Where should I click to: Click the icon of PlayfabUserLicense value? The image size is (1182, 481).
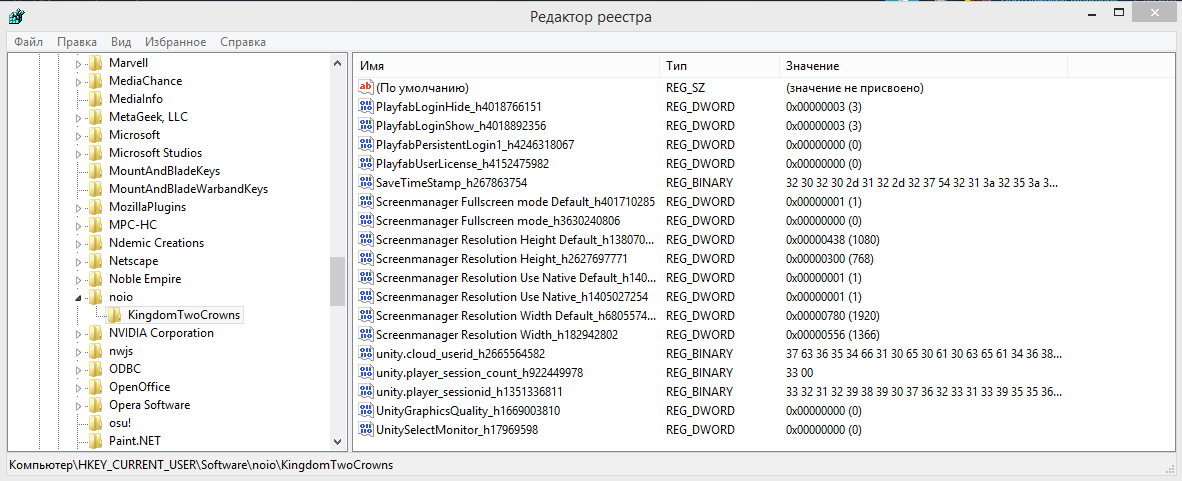point(366,164)
